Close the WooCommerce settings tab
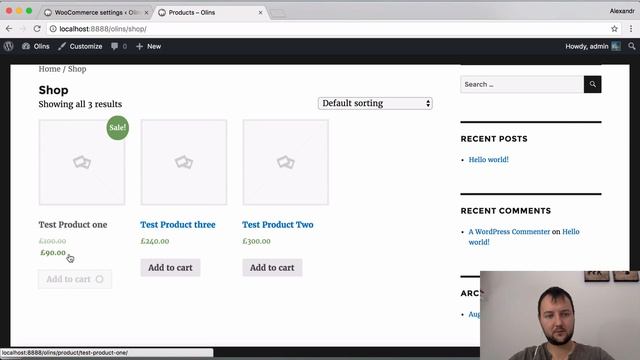 (x=147, y=13)
